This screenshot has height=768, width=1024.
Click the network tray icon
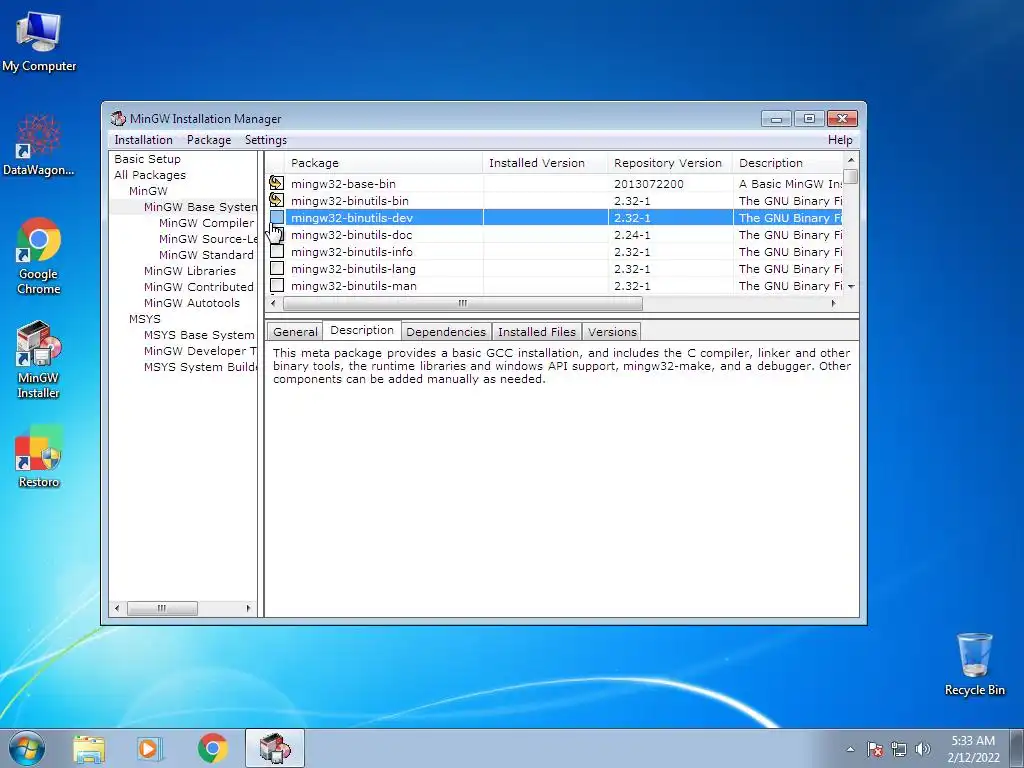pyautogui.click(x=899, y=749)
